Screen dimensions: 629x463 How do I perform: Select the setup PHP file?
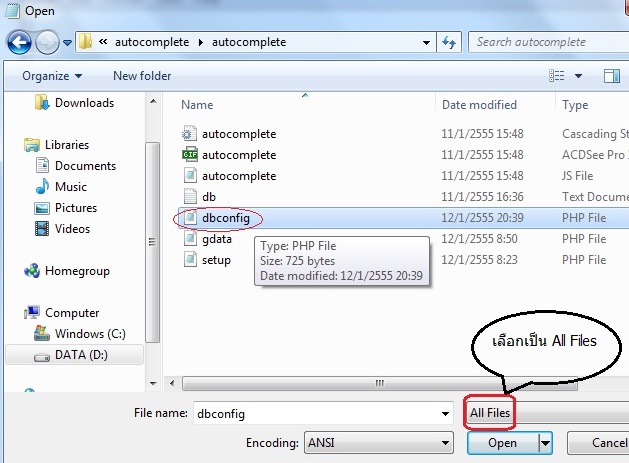coord(216,260)
